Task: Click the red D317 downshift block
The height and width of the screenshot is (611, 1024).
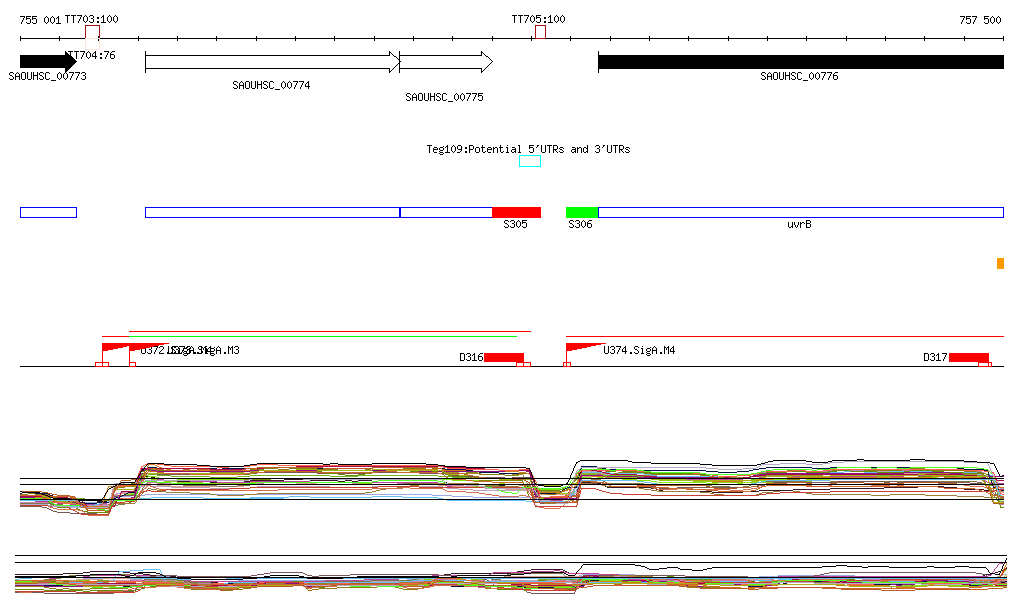Action: tap(968, 358)
